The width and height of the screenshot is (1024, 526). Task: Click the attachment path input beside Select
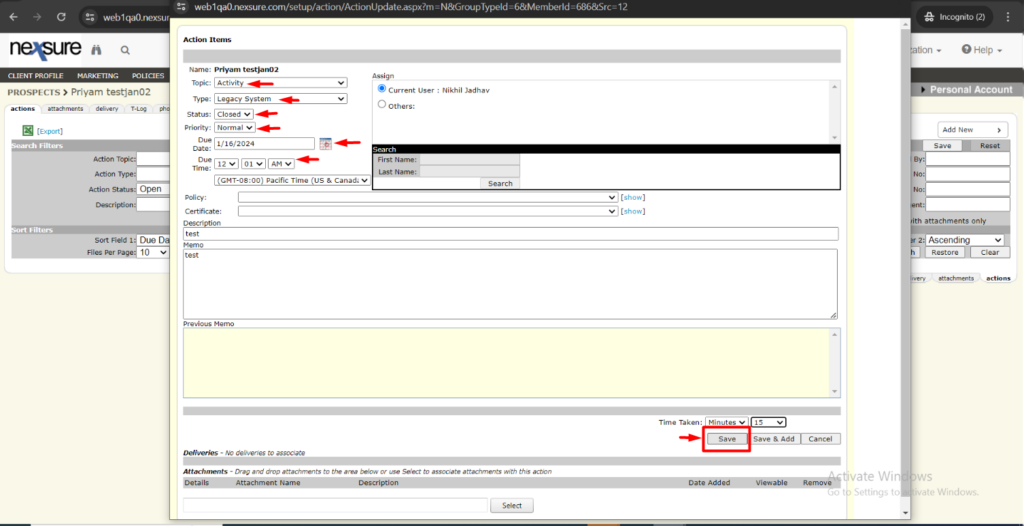point(335,505)
